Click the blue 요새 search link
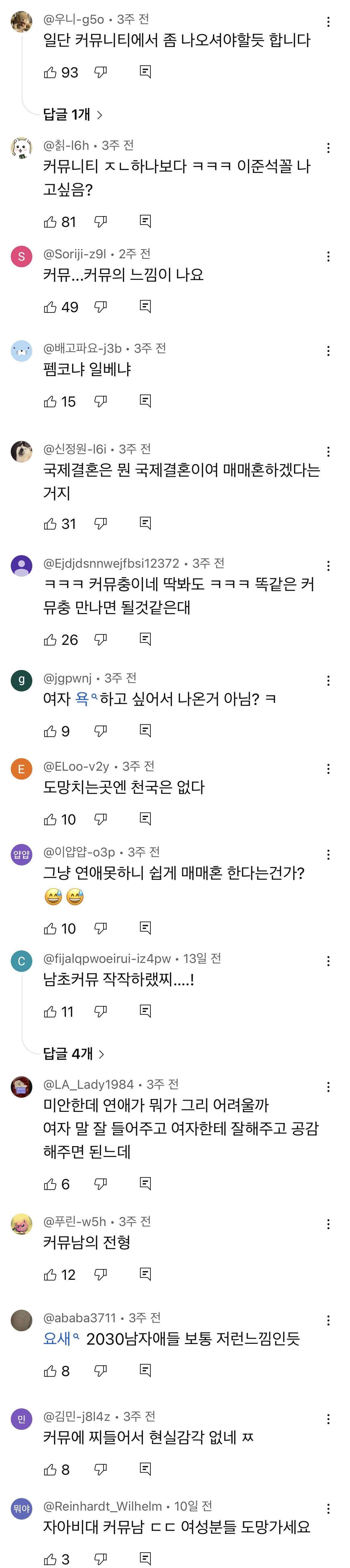 [x=58, y=1338]
